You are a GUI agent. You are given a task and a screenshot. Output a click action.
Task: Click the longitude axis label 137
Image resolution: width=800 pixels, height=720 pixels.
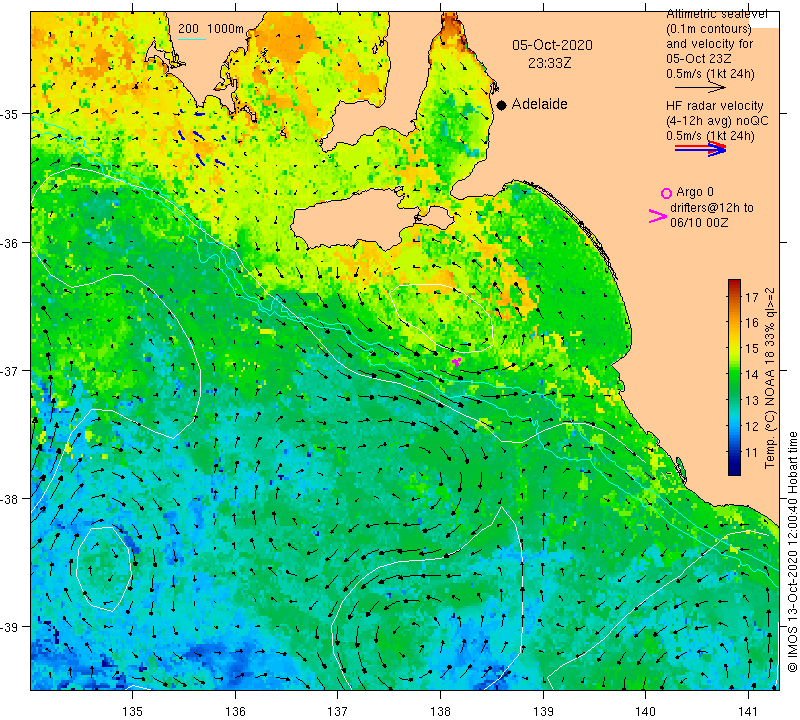point(338,711)
